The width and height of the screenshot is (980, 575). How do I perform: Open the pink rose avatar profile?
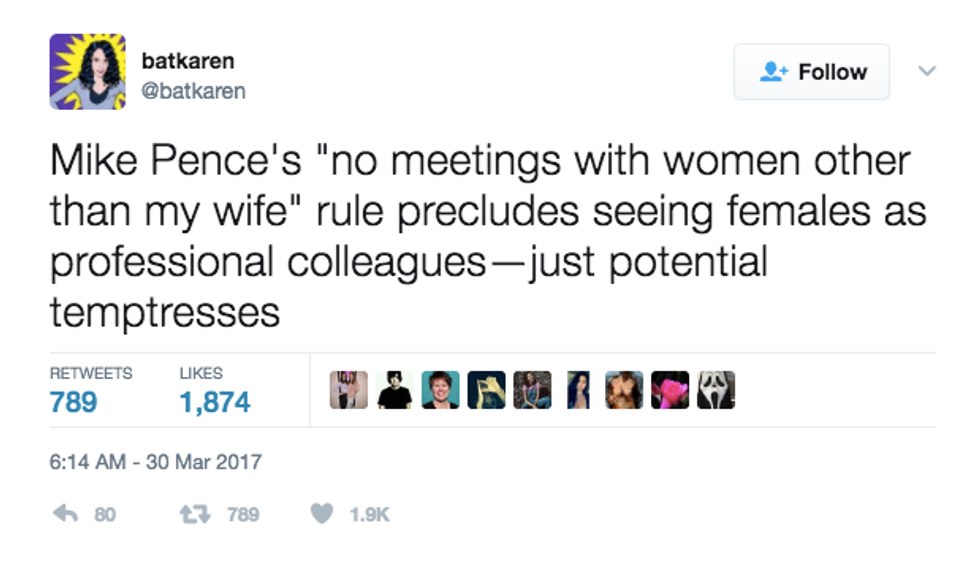(670, 390)
